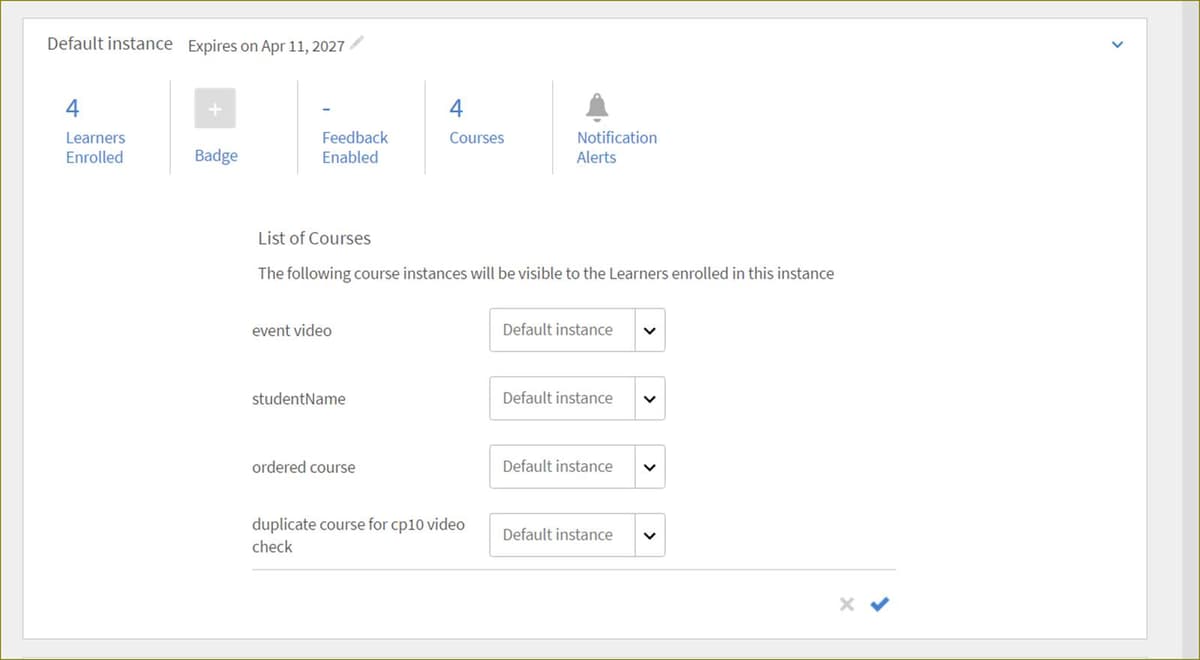1200x660 pixels.
Task: Cancel changes using the gray X icon
Action: tap(847, 604)
